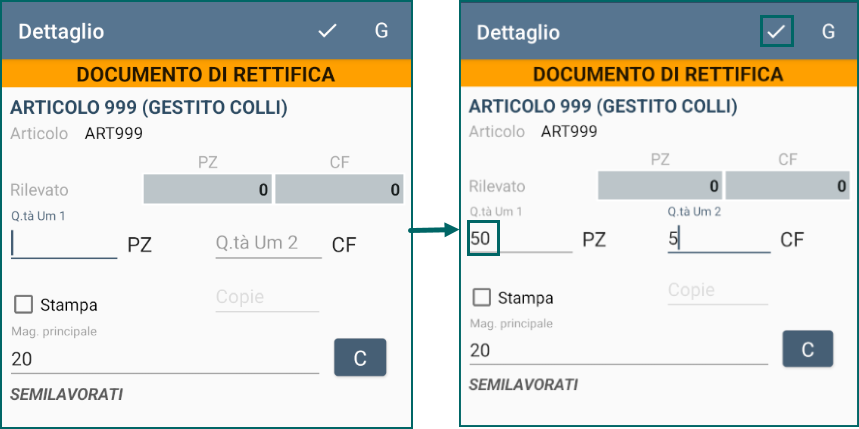Click Mag. principale field on right screen
The image size is (859, 429).
click(619, 351)
